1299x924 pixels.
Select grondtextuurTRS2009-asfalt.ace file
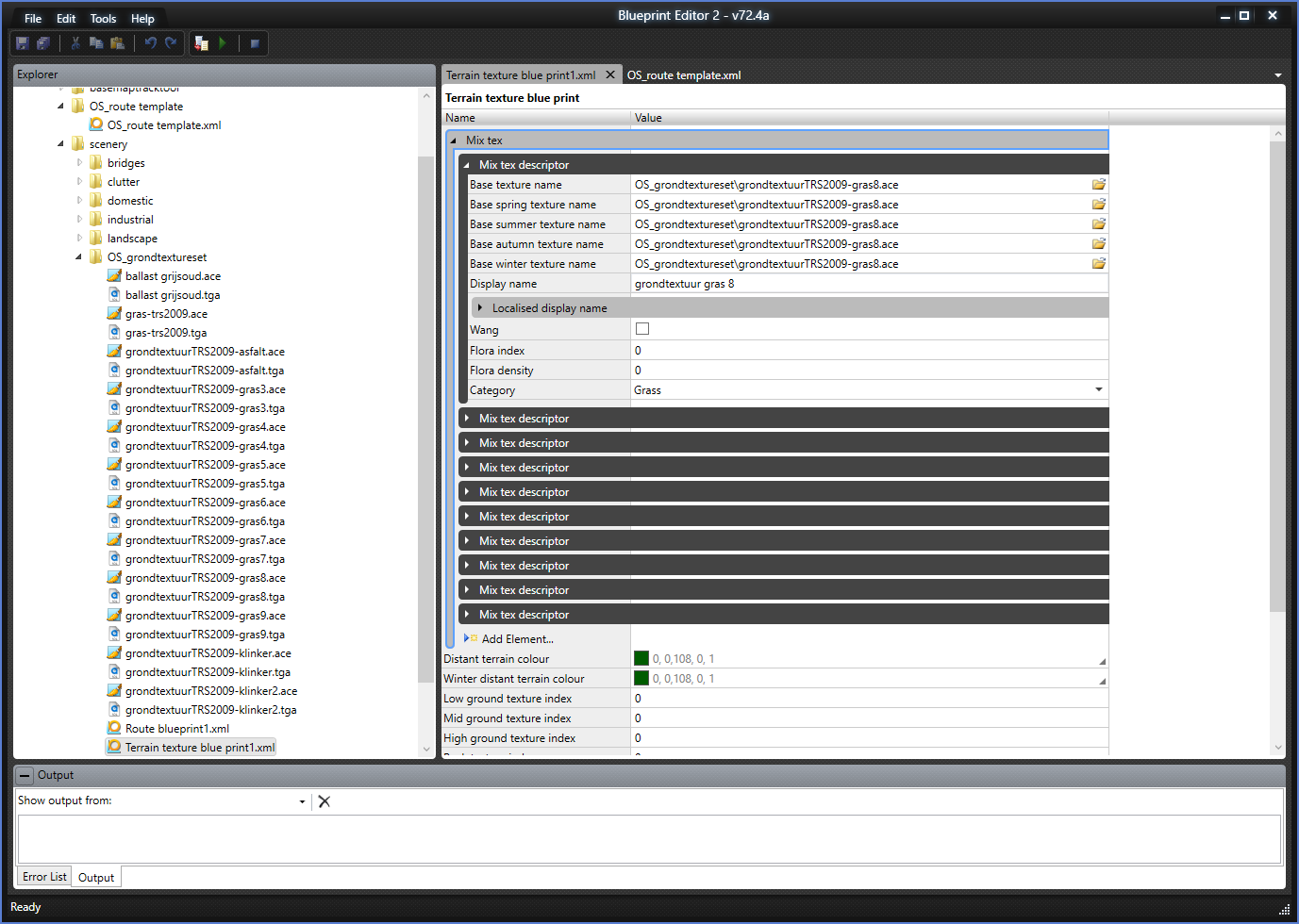pos(205,352)
